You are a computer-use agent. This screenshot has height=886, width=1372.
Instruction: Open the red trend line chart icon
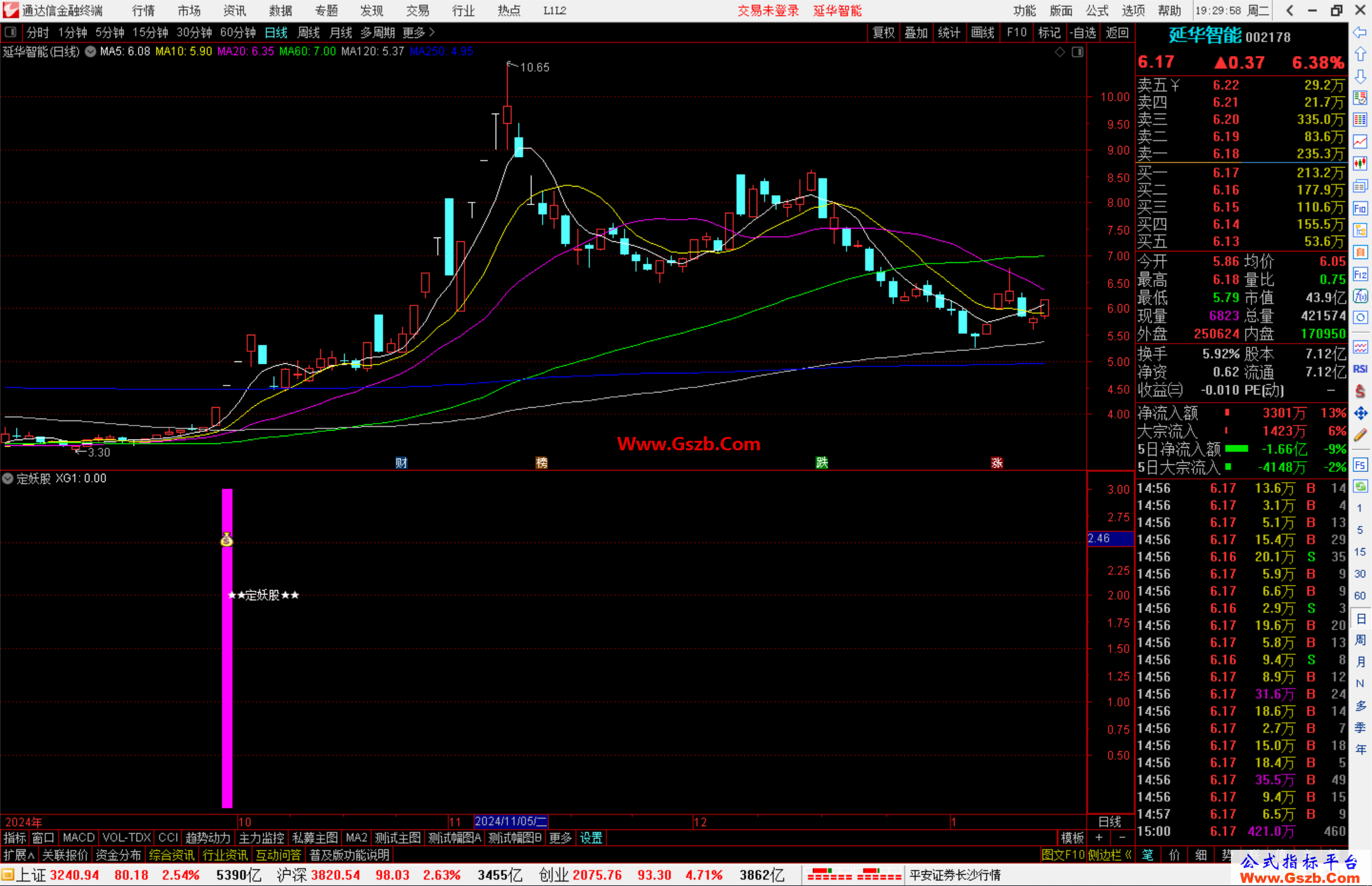[1360, 142]
